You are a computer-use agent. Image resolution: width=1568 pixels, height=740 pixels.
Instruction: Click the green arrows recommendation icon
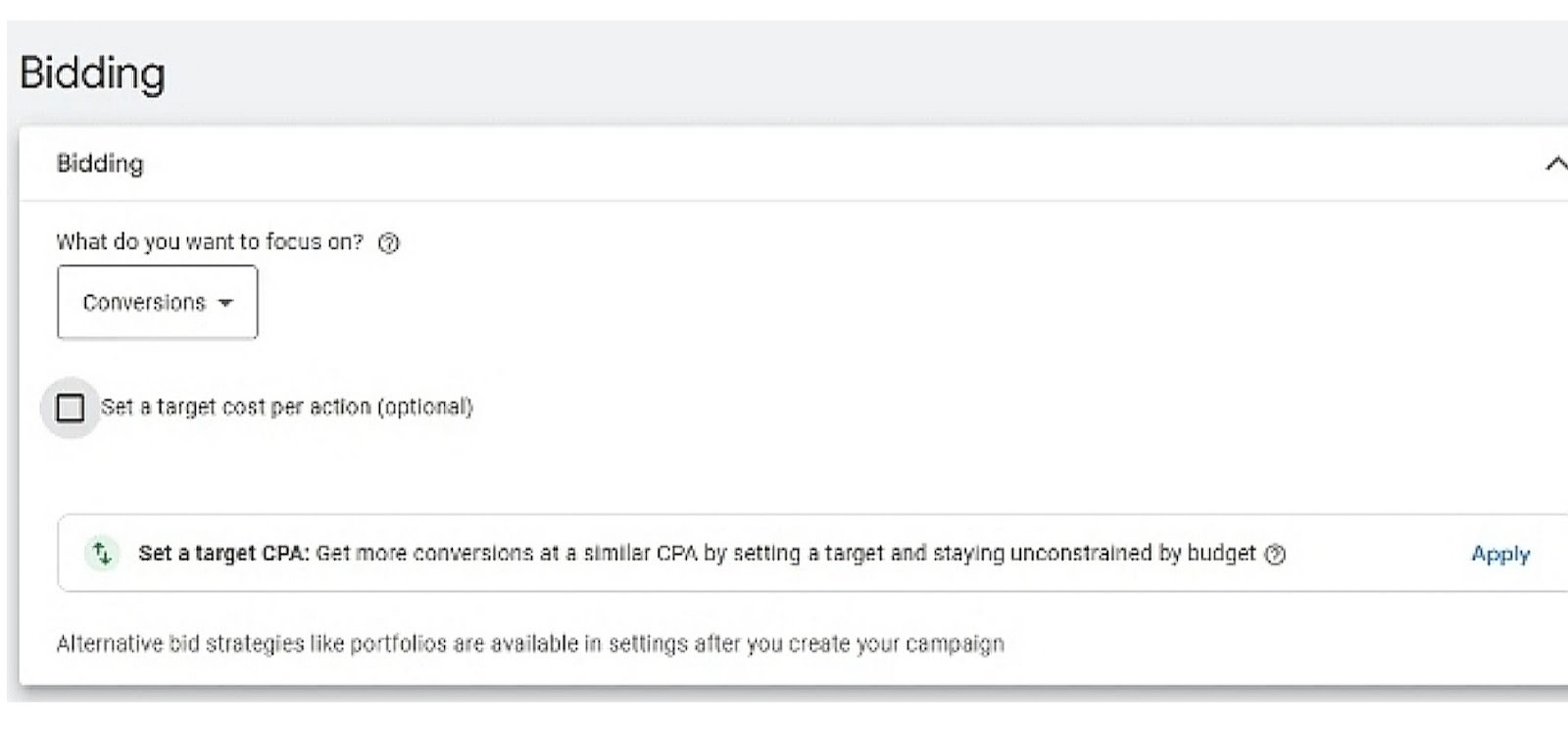coord(102,554)
